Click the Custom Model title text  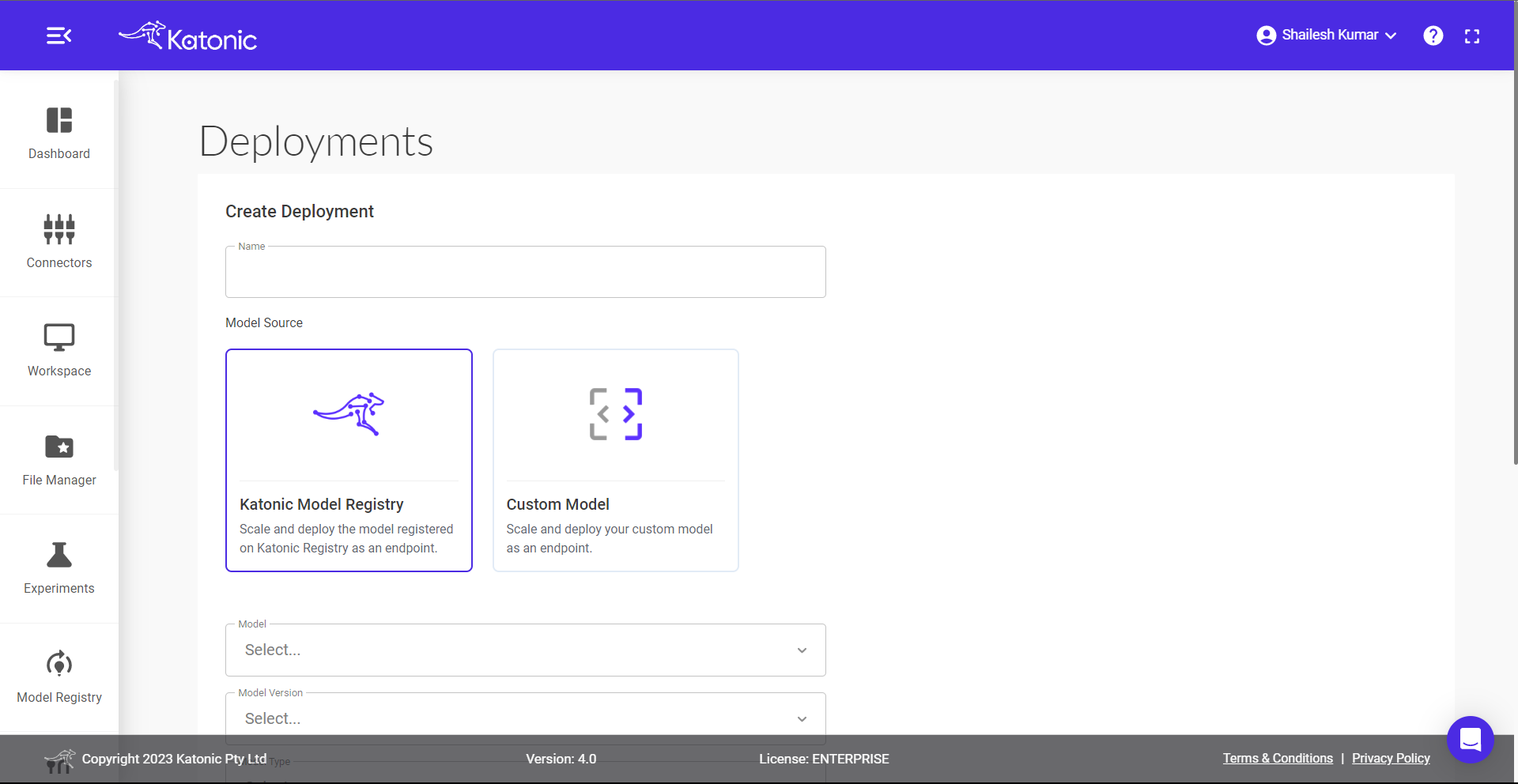[558, 504]
